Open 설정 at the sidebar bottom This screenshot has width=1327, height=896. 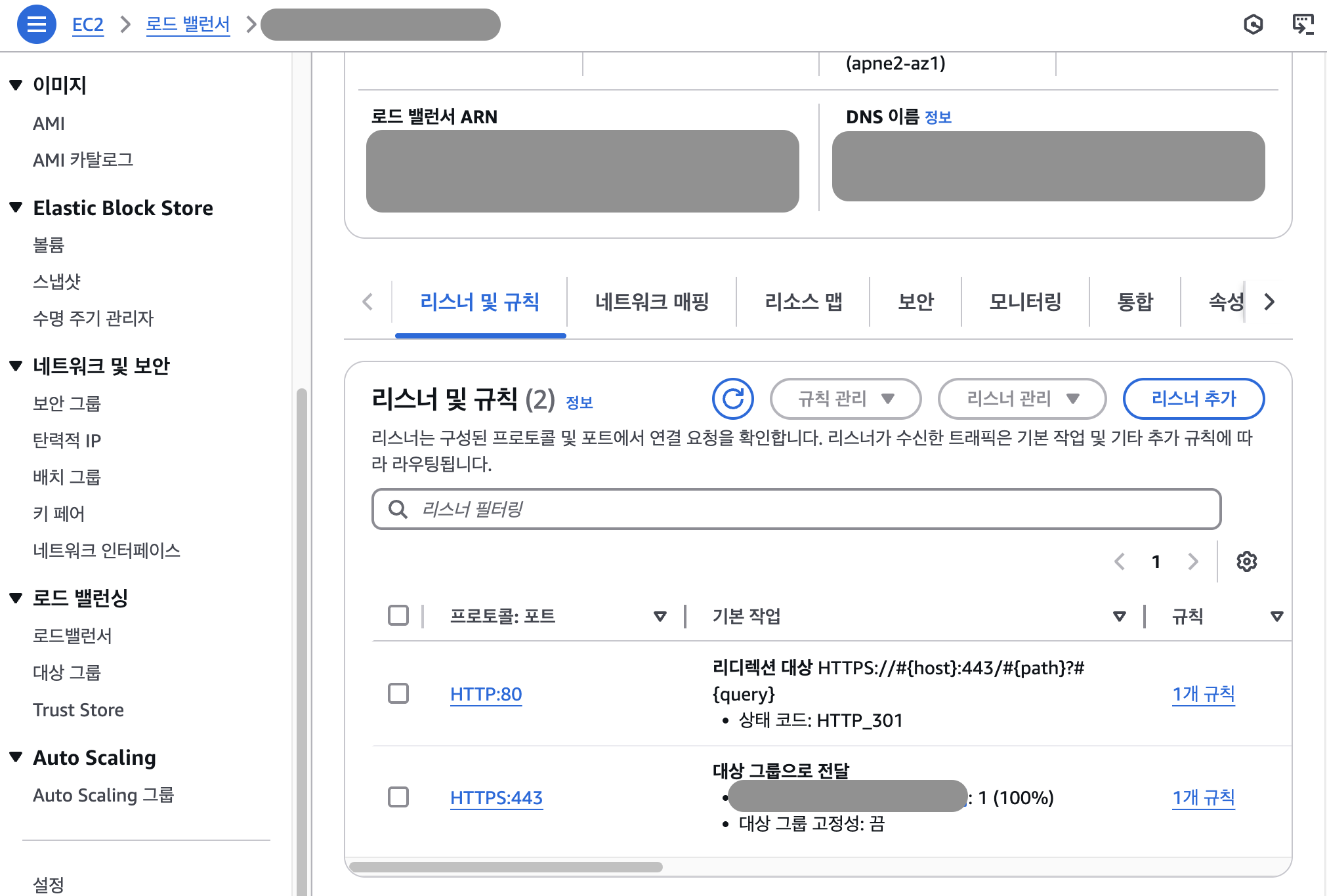[x=49, y=885]
